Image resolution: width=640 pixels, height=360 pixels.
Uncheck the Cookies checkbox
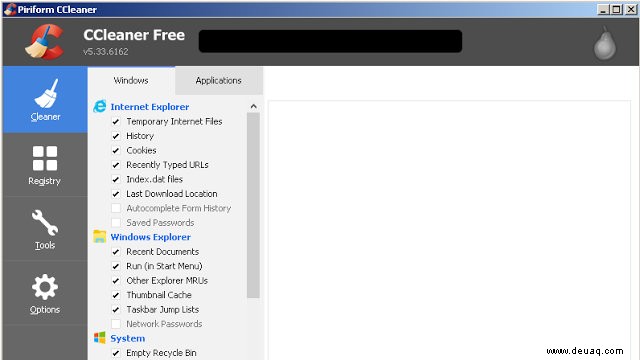tap(116, 151)
